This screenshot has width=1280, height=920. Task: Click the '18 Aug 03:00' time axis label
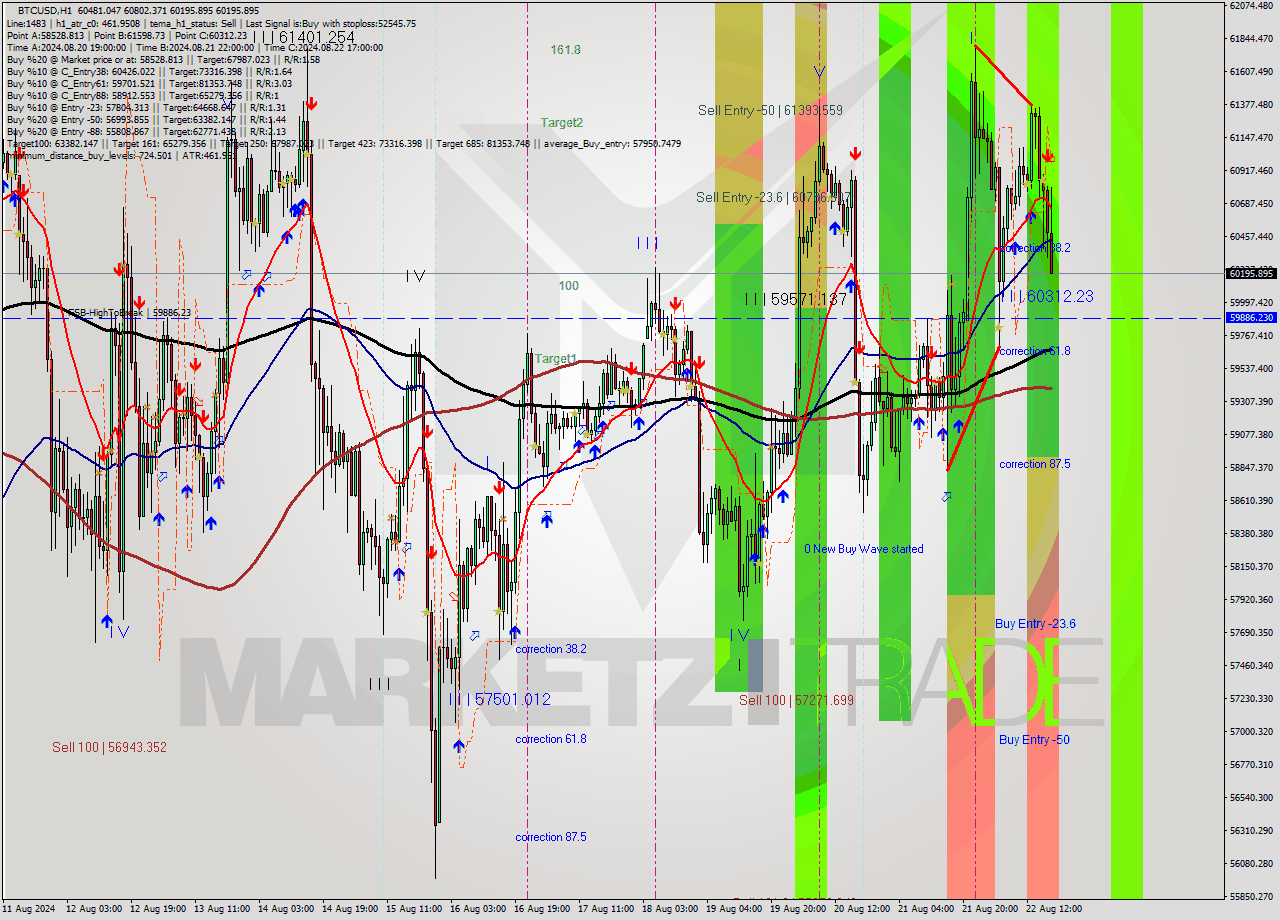click(669, 909)
